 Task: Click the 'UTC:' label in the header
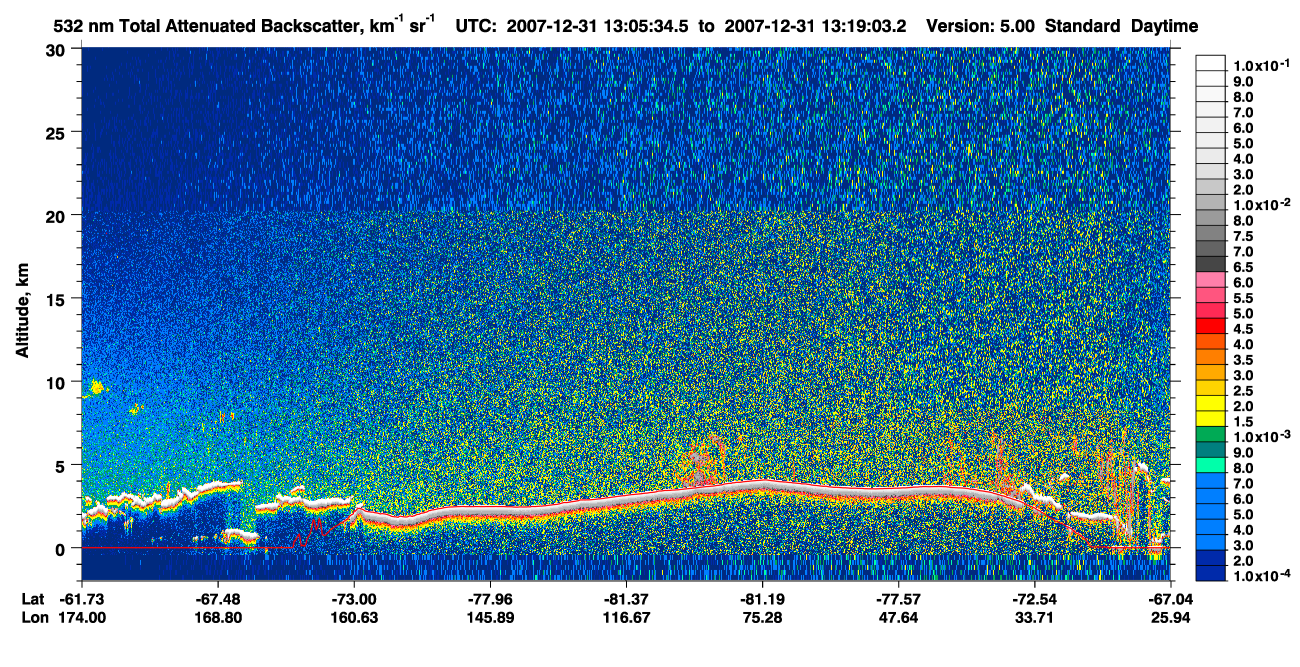(474, 26)
